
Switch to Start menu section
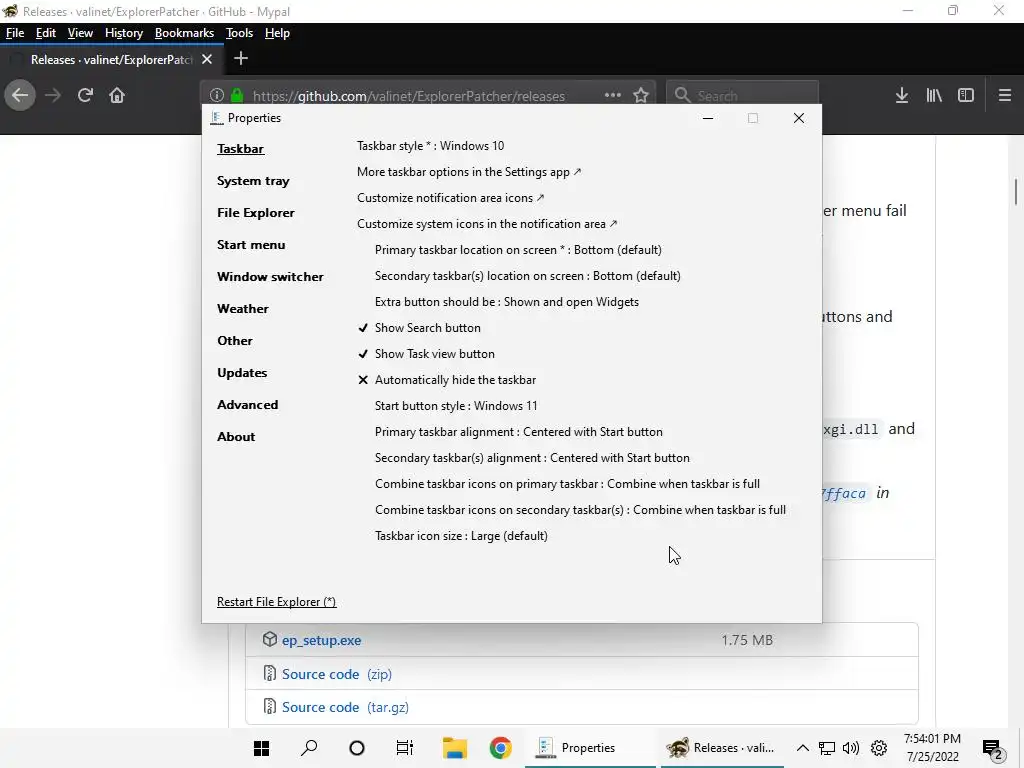pyautogui.click(x=251, y=245)
